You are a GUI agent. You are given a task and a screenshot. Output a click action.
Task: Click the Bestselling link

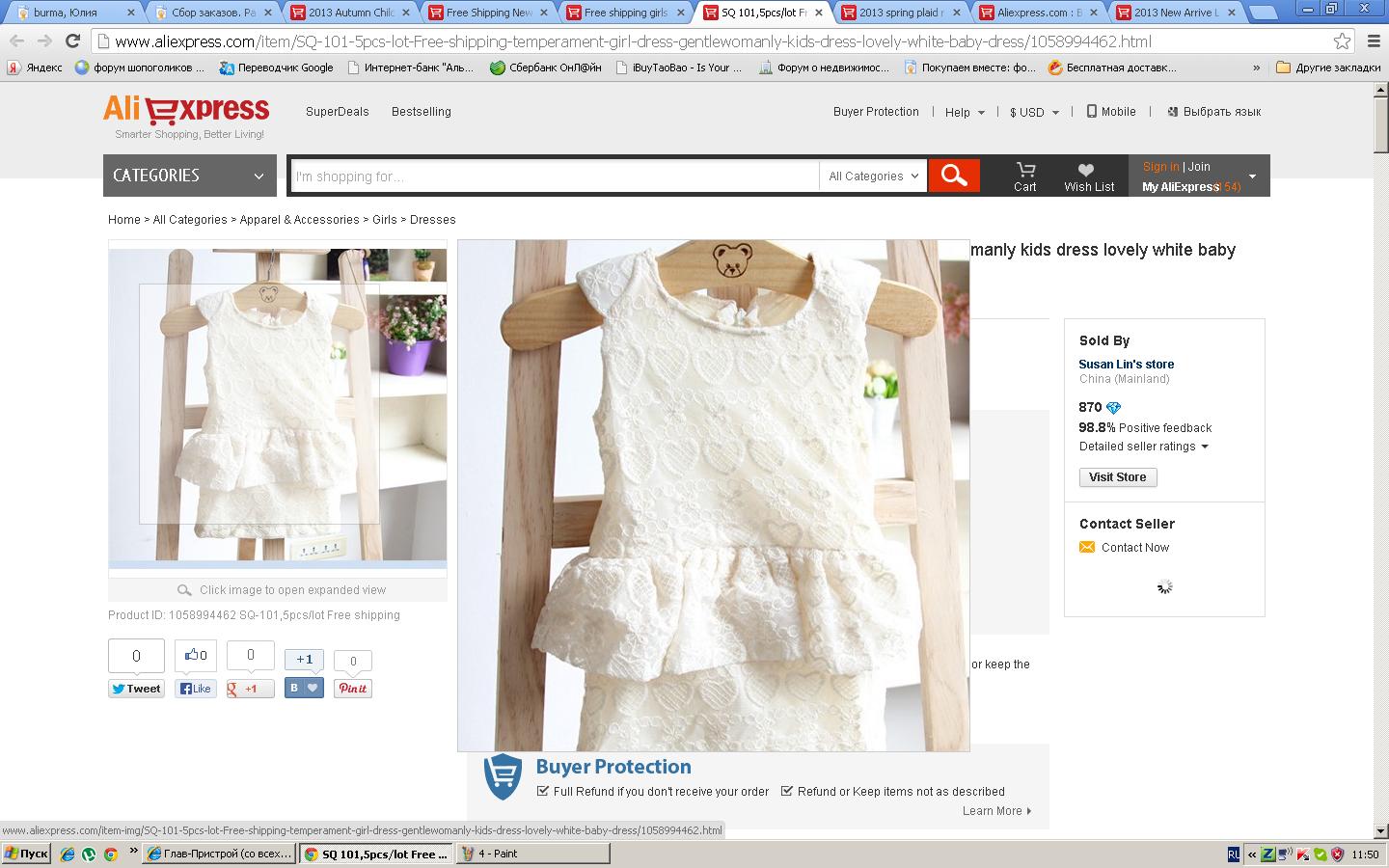point(422,112)
